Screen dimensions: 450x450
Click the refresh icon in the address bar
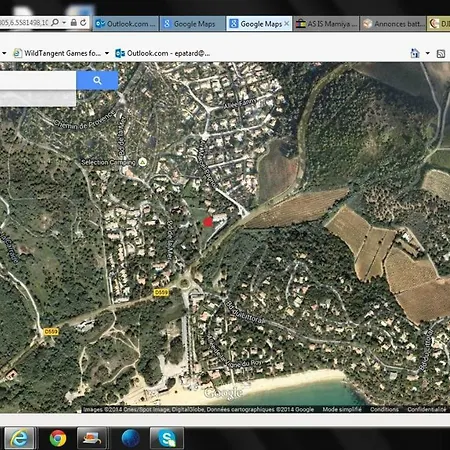click(83, 23)
